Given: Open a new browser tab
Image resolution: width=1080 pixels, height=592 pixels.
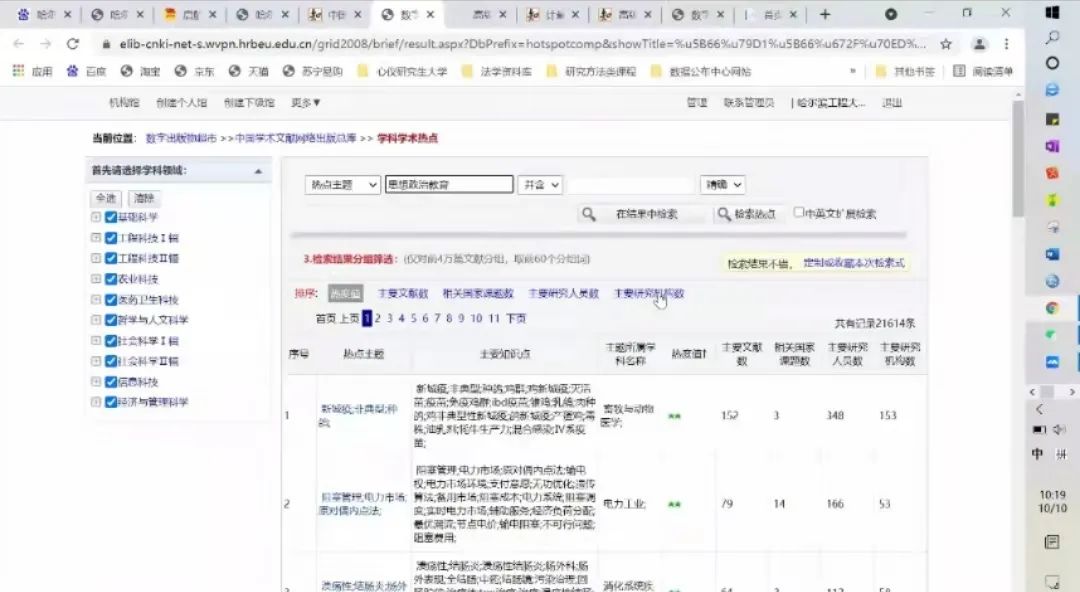Looking at the screenshot, I should [x=825, y=14].
